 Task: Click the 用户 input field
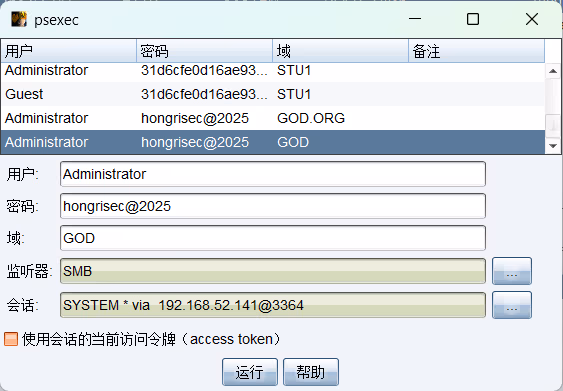tap(273, 174)
